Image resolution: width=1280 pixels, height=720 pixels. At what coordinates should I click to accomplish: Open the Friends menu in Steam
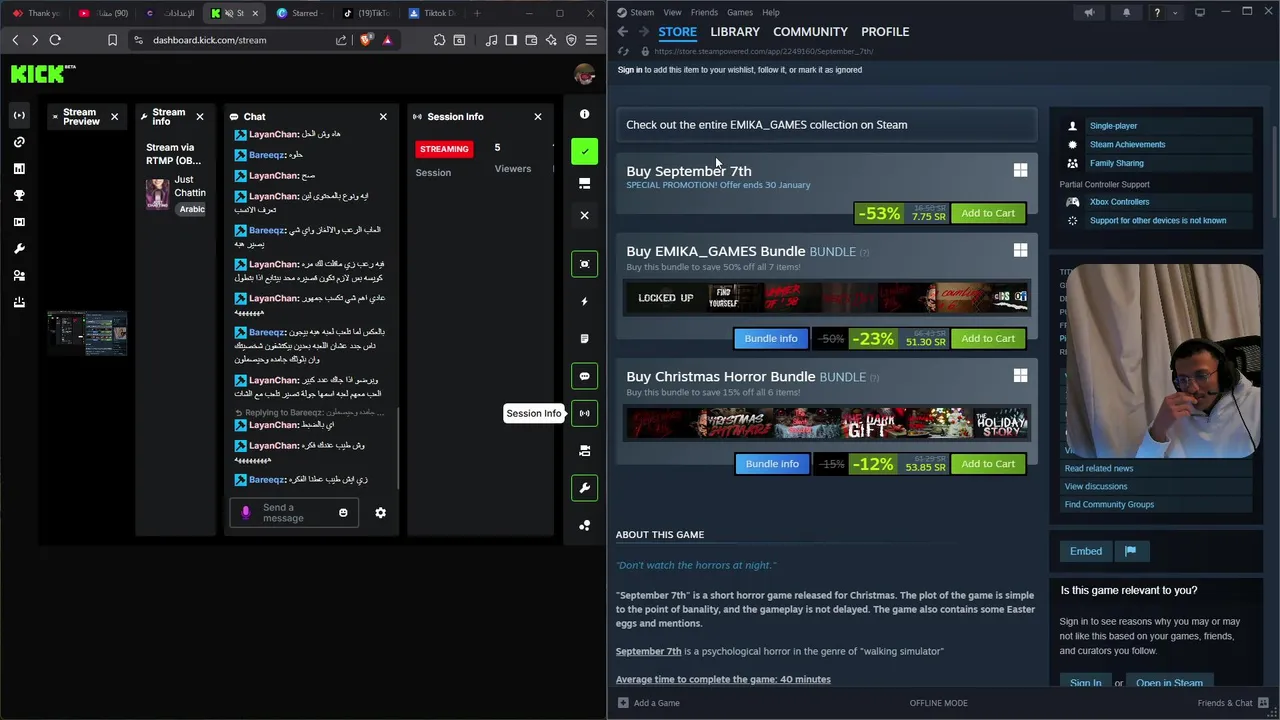(704, 12)
